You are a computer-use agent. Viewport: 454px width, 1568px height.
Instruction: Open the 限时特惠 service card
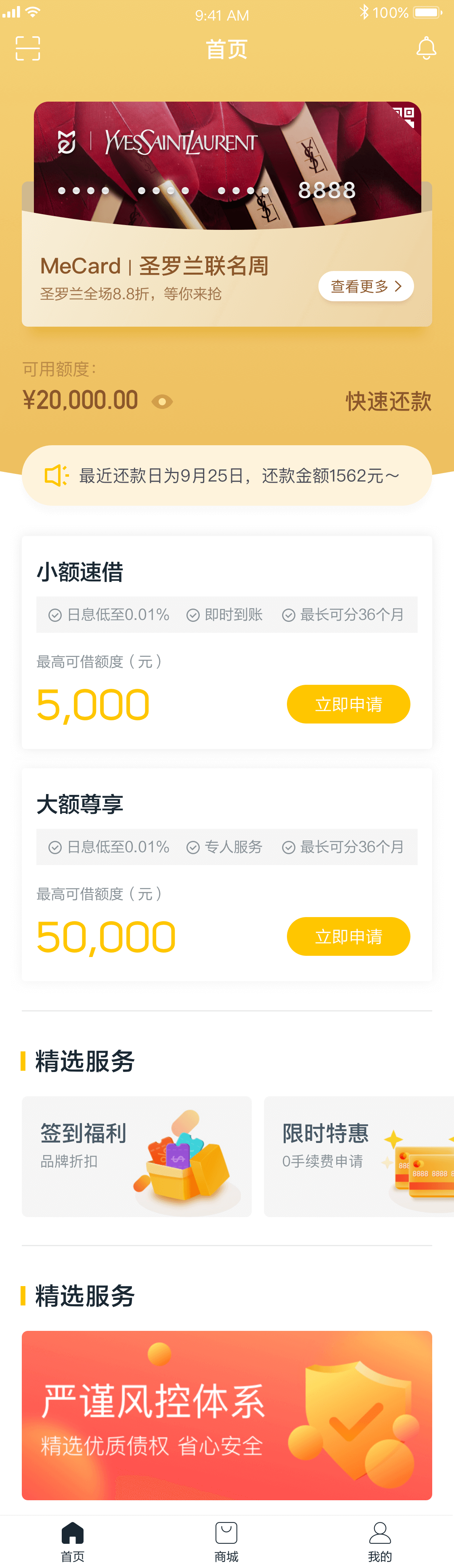pos(359,1157)
